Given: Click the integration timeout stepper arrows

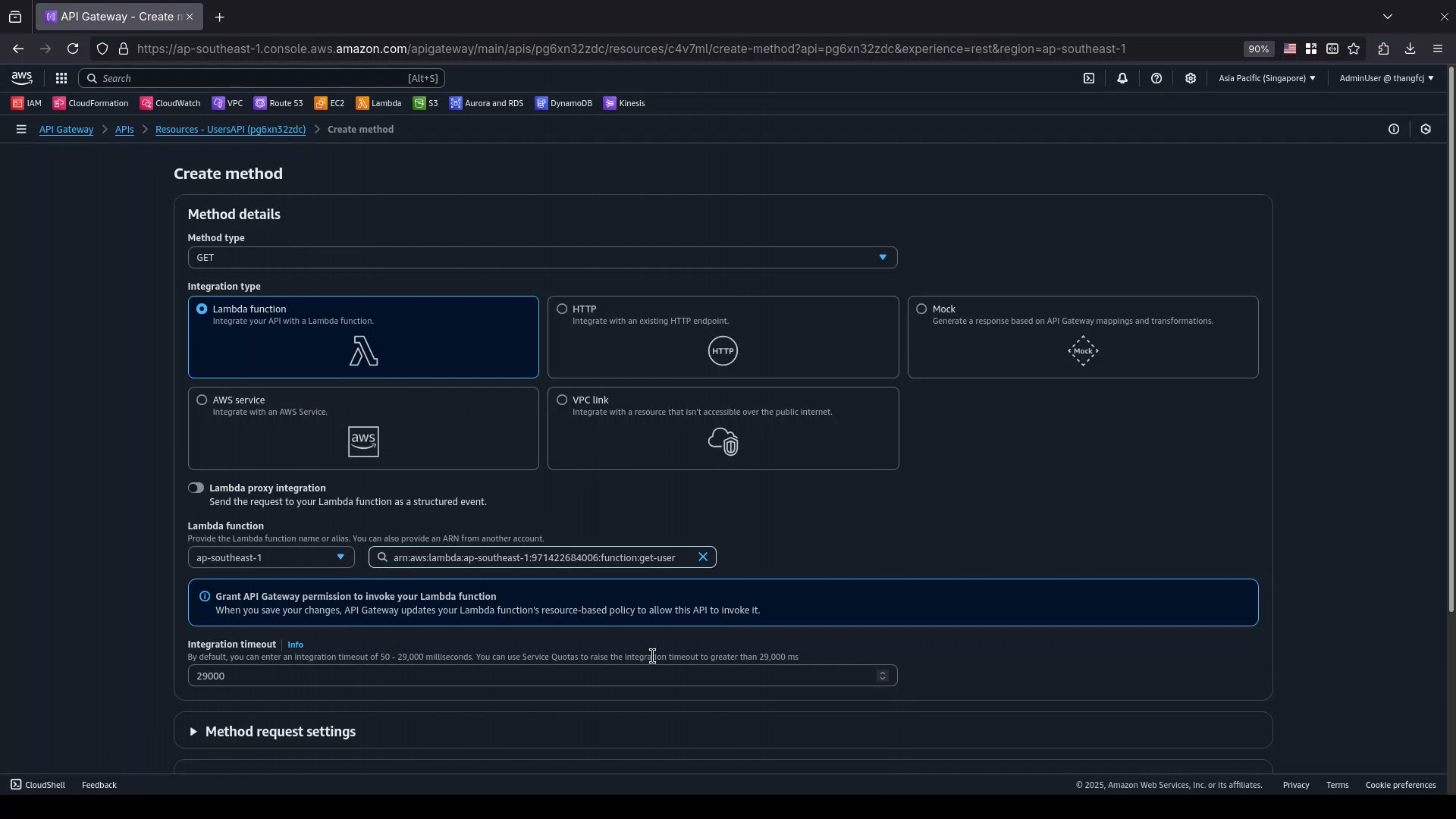Looking at the screenshot, I should [x=882, y=676].
